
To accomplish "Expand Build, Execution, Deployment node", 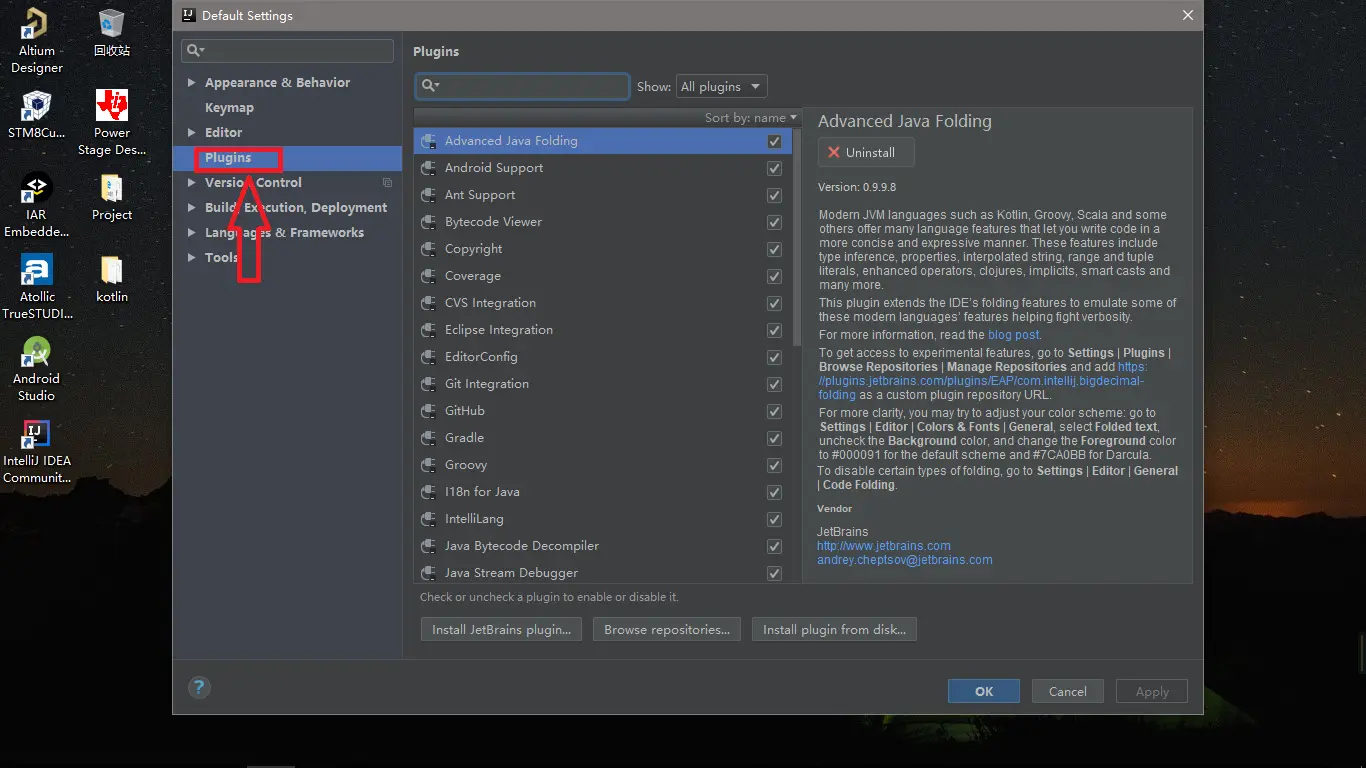I will (191, 208).
